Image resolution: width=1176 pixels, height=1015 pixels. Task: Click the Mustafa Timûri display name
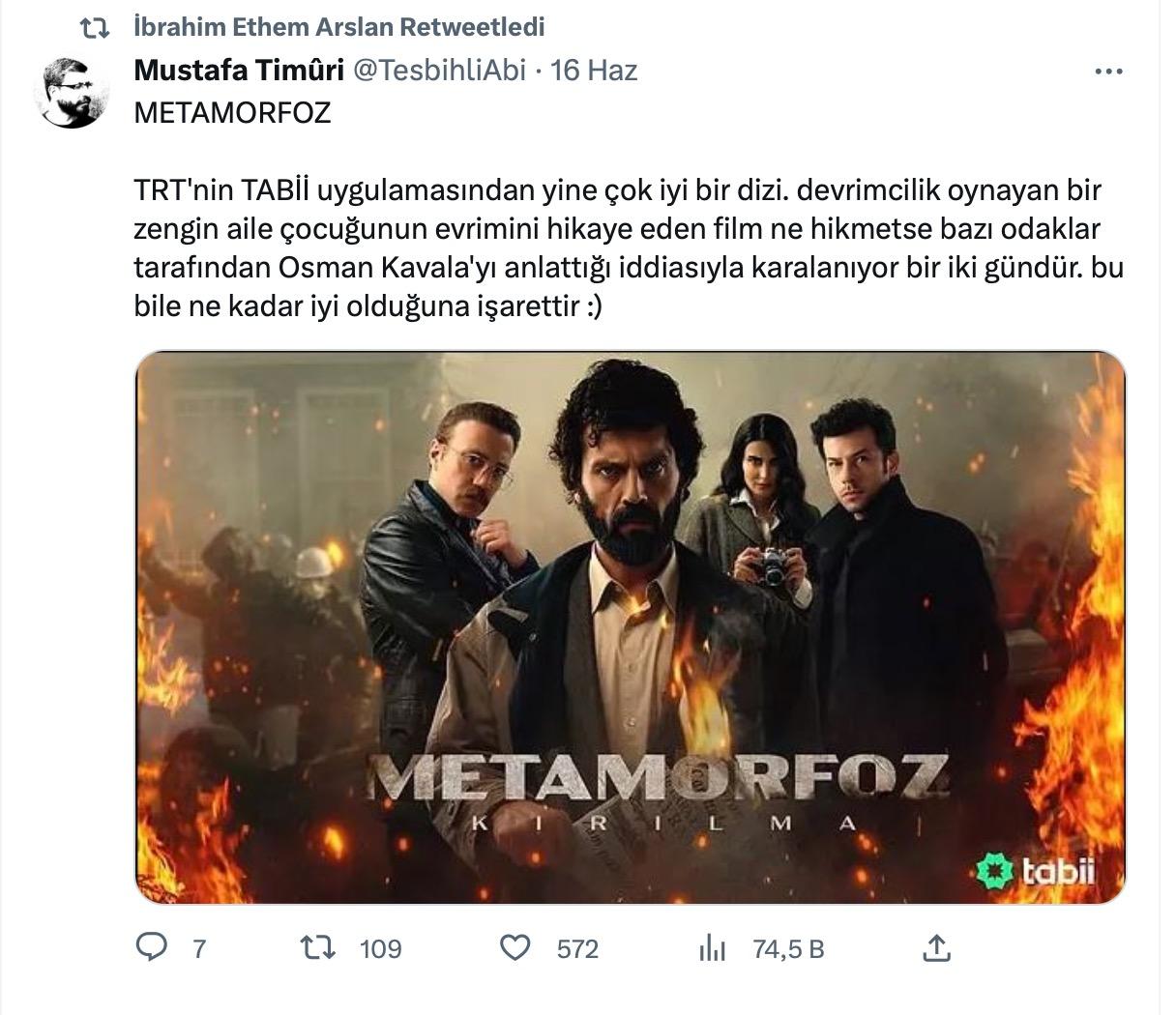239,71
